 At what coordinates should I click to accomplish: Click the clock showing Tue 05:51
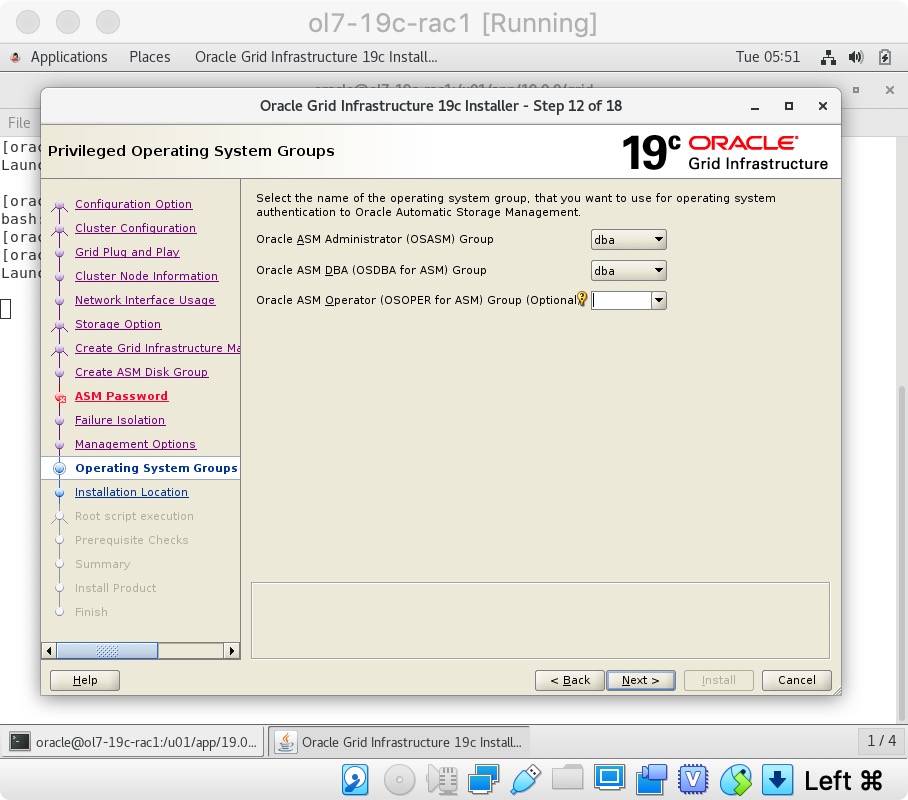[767, 57]
